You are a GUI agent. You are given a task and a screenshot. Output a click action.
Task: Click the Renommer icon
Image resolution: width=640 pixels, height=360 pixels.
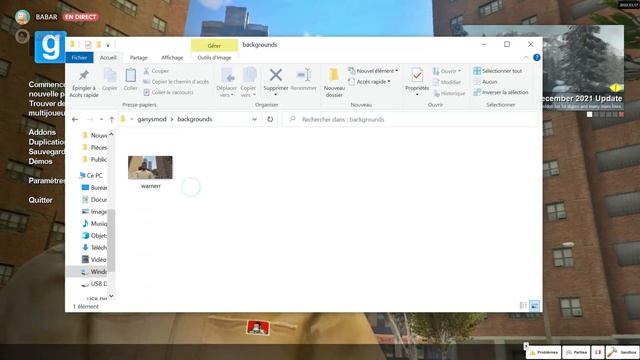(x=304, y=75)
